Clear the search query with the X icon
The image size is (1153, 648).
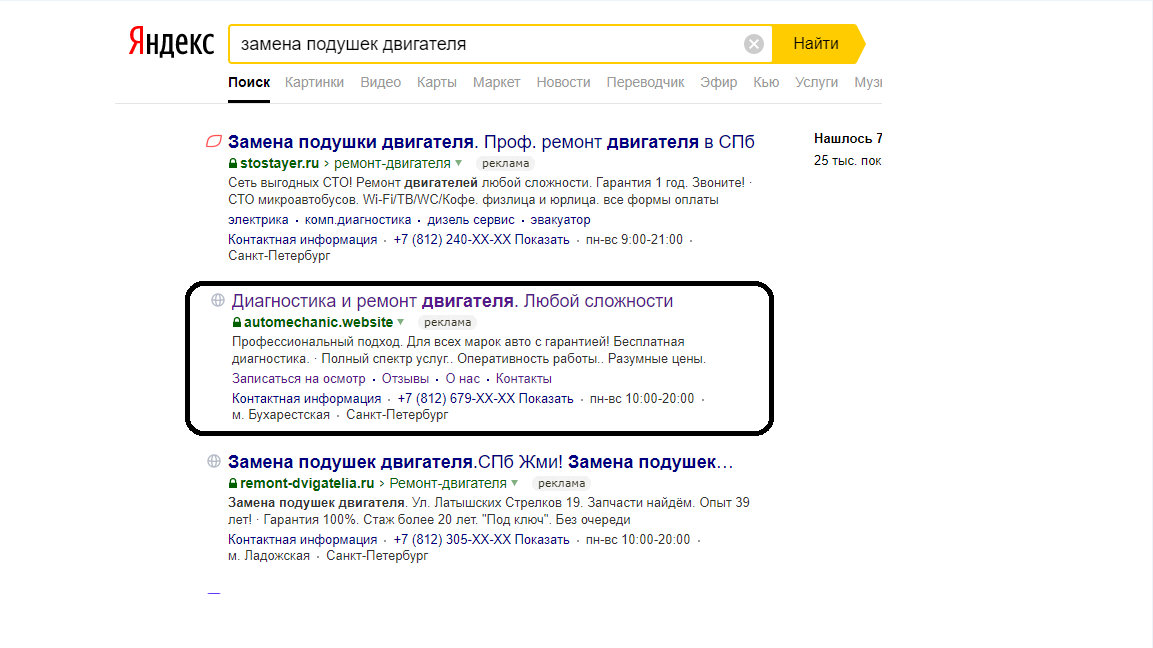pyautogui.click(x=754, y=44)
